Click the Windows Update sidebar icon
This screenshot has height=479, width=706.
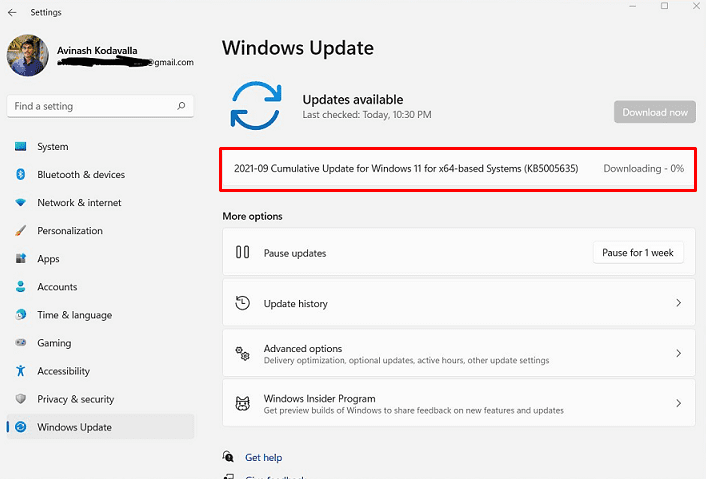coord(20,427)
